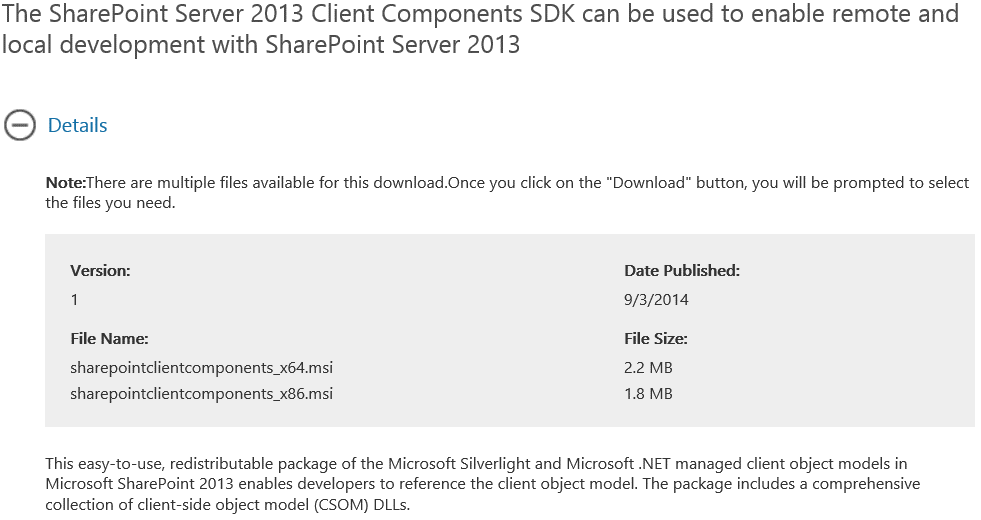
Task: Click the SharePoint Server 2013 SDK heading
Action: [480, 15]
